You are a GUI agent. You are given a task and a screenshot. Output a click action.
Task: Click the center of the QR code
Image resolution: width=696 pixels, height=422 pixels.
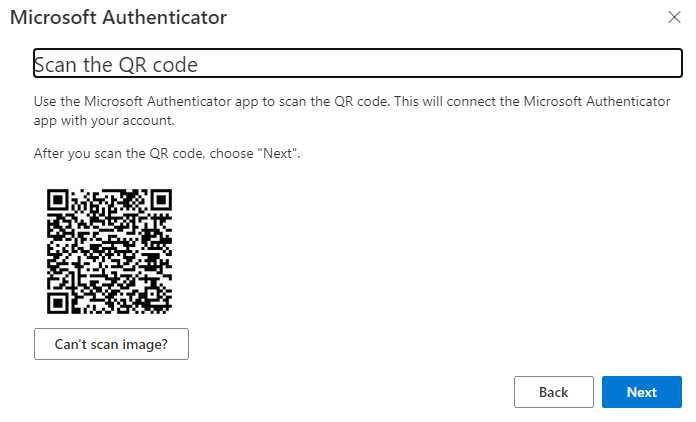110,250
